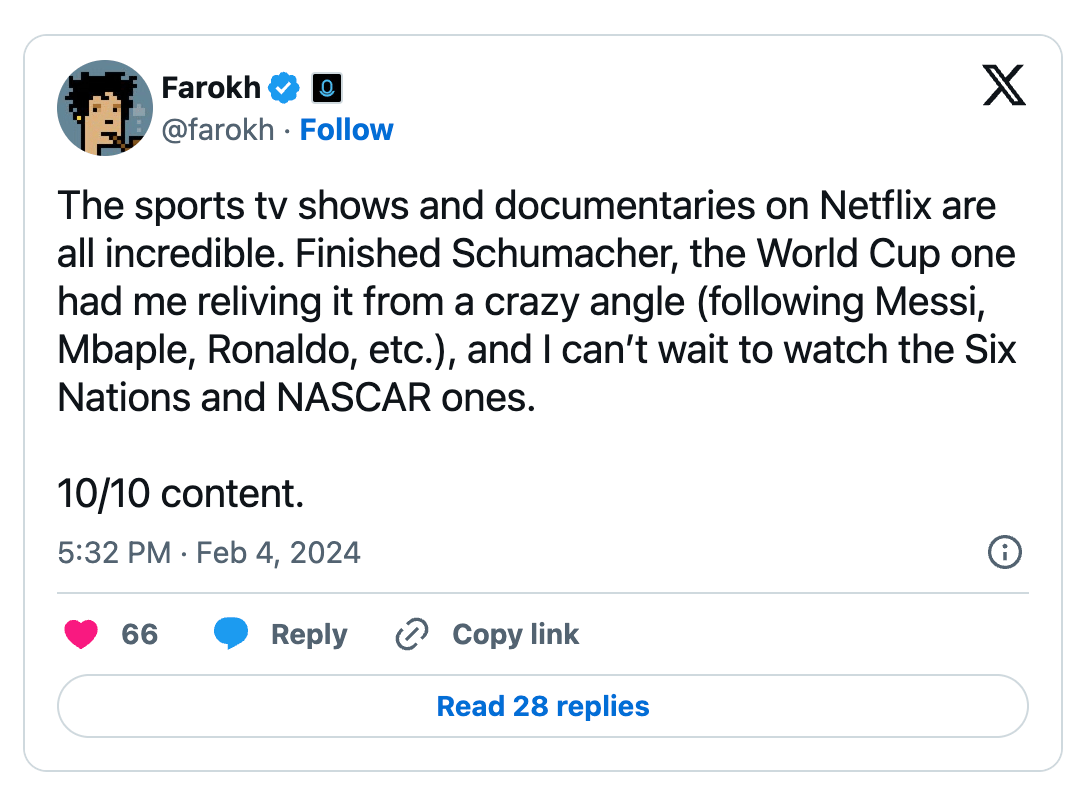Click the blue verified checkmark badge

(286, 88)
